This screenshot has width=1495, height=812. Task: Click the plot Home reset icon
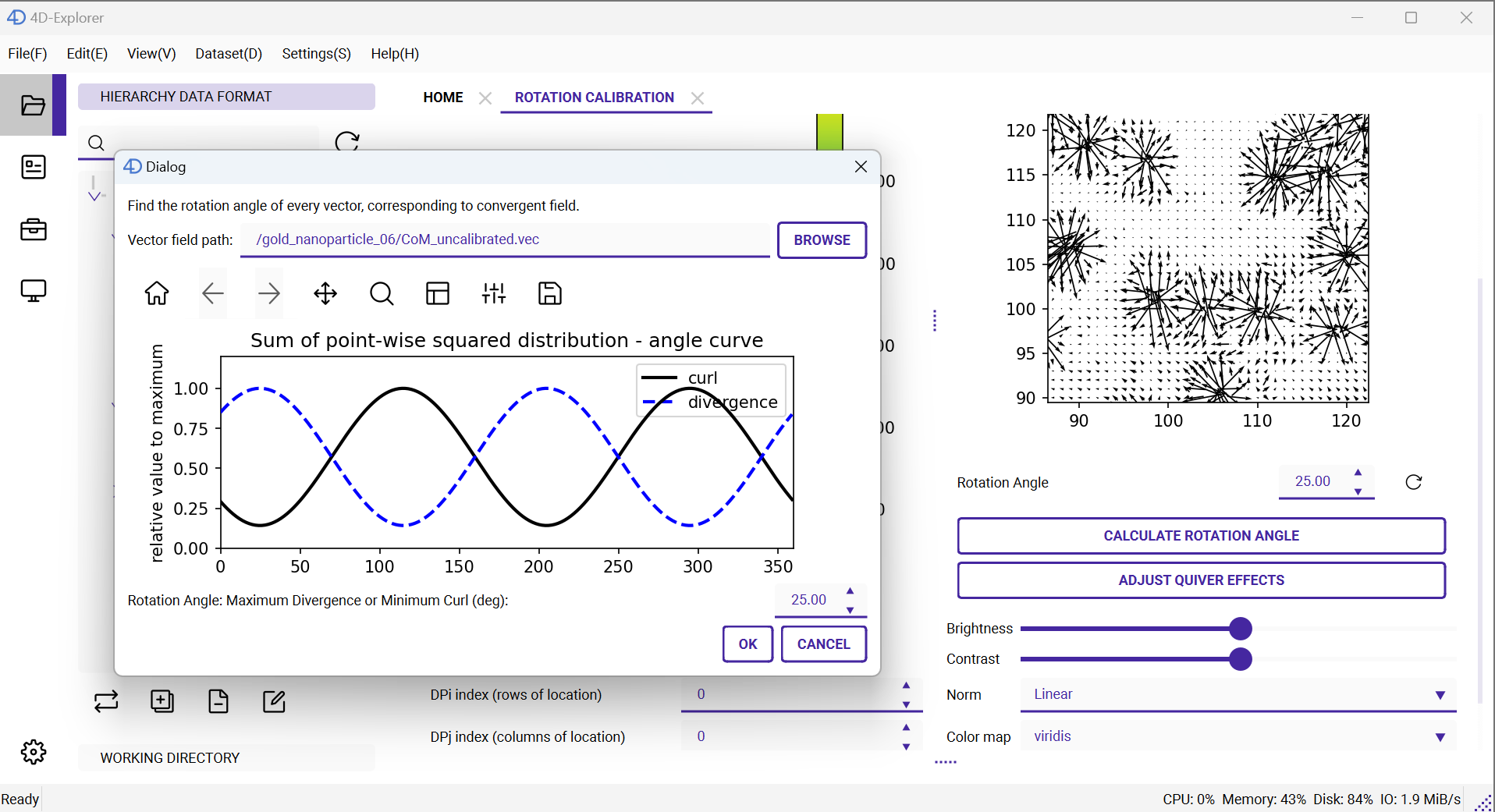click(x=157, y=293)
